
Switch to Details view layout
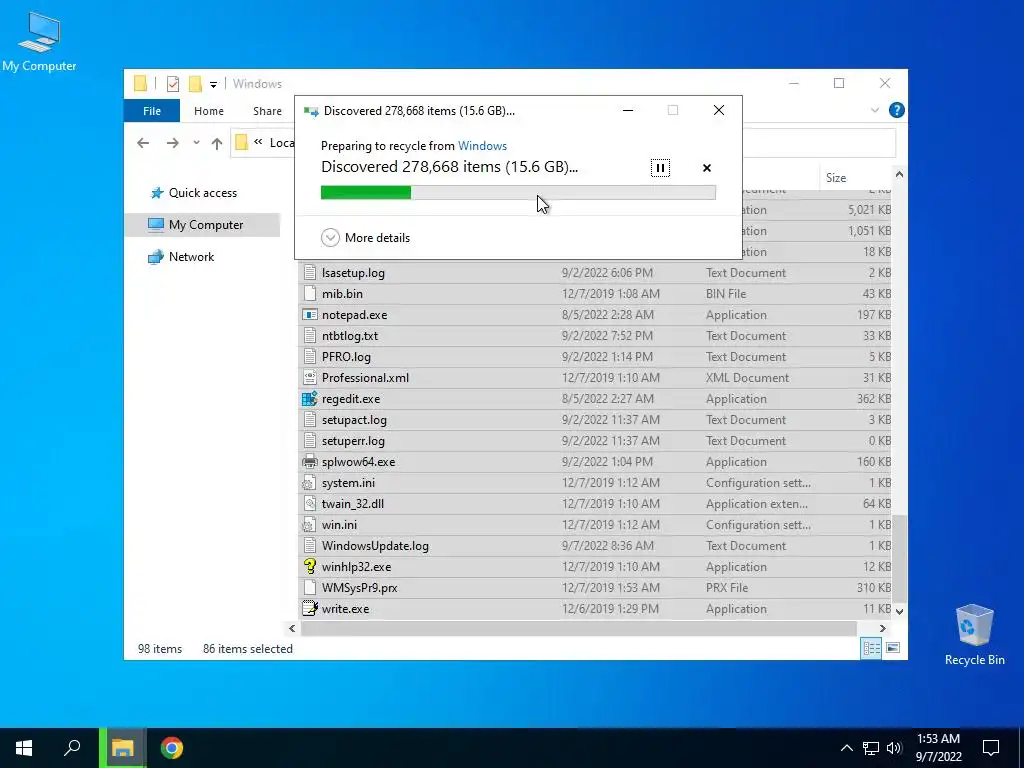coord(871,648)
